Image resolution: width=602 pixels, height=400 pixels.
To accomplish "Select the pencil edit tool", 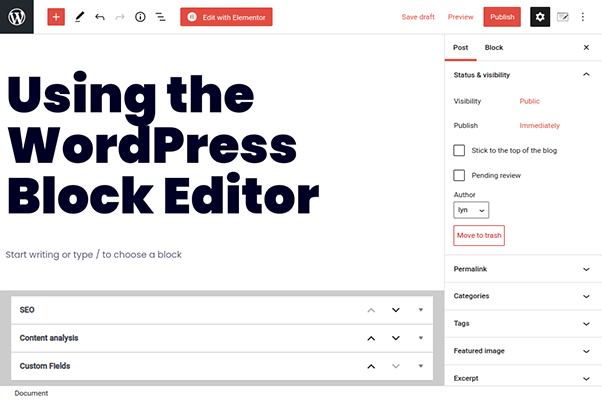I will tap(79, 17).
